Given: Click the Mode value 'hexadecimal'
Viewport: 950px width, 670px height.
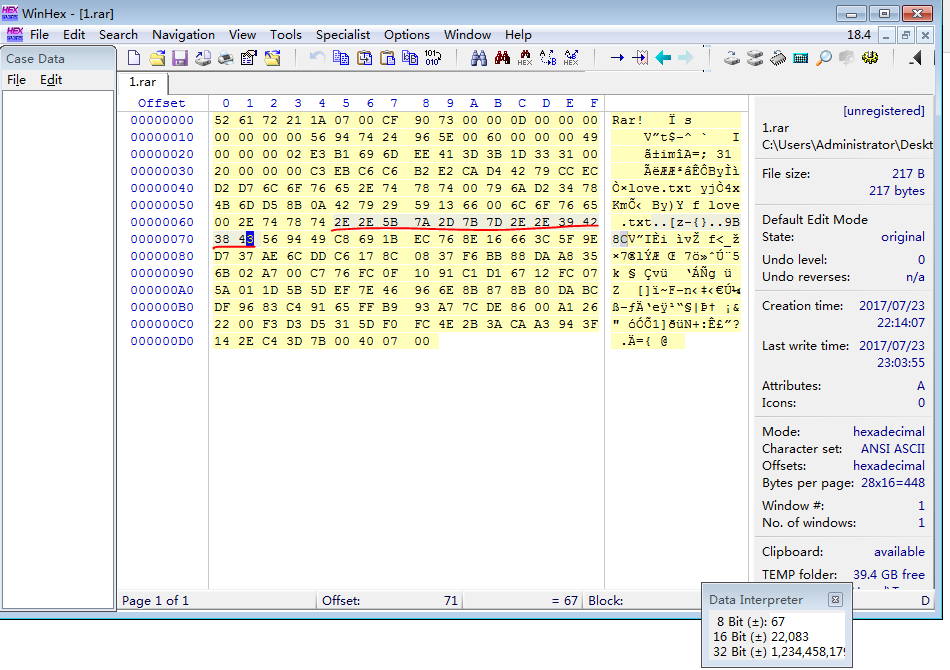Looking at the screenshot, I should [x=889, y=432].
